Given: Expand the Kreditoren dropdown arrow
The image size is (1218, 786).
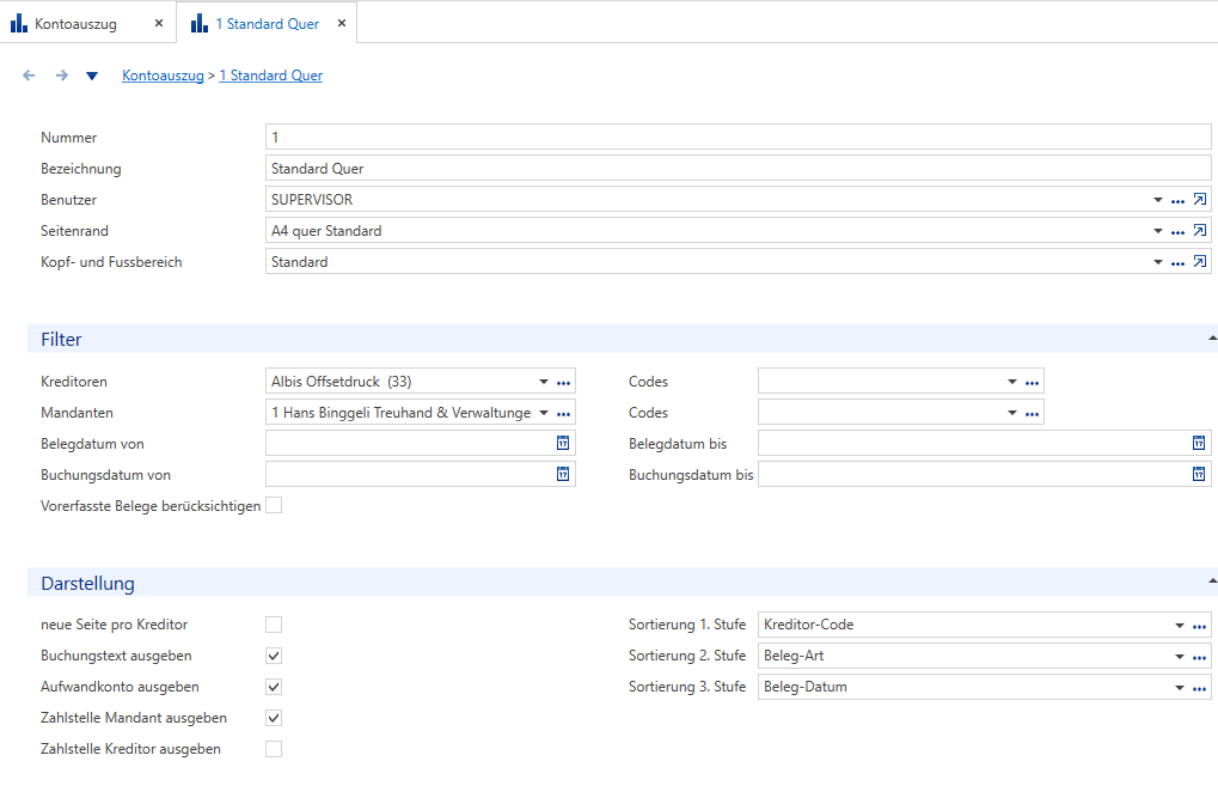Looking at the screenshot, I should pyautogui.click(x=544, y=381).
